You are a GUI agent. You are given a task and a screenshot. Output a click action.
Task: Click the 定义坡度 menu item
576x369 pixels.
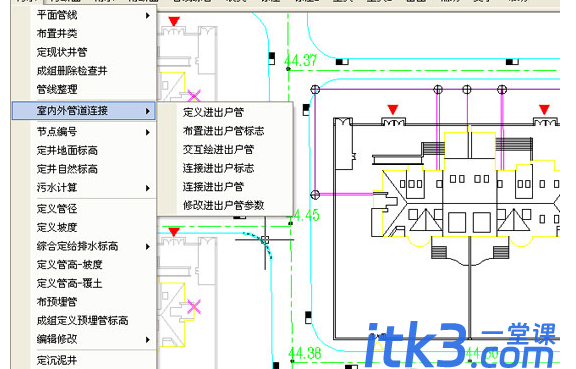click(x=84, y=228)
